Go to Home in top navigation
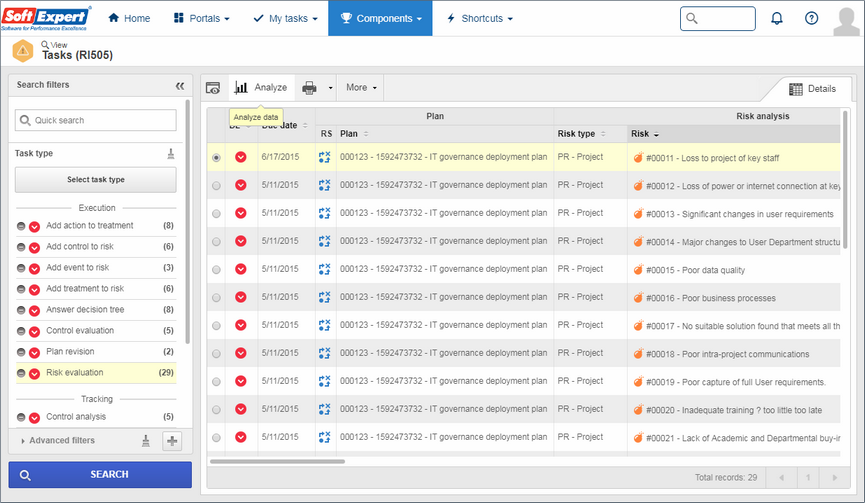Viewport: 865px width, 503px height. [129, 18]
